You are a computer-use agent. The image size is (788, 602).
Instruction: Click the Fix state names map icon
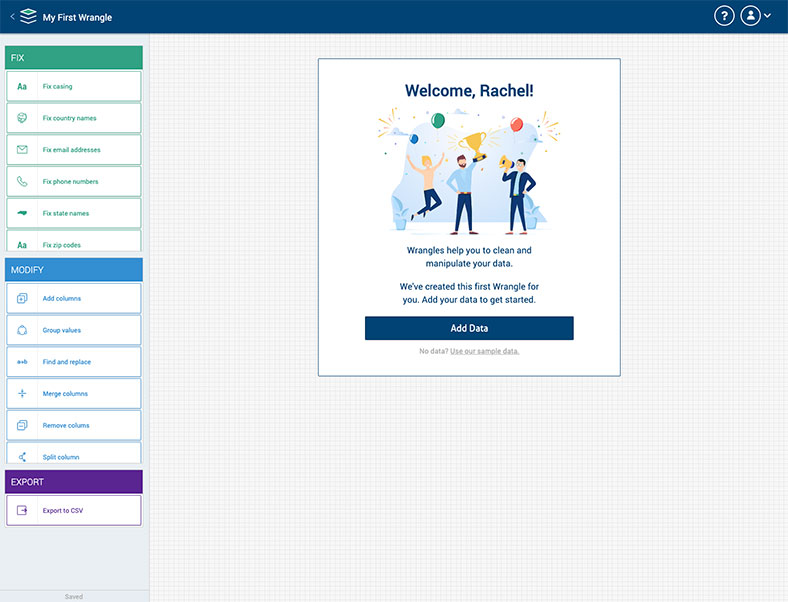coord(22,213)
